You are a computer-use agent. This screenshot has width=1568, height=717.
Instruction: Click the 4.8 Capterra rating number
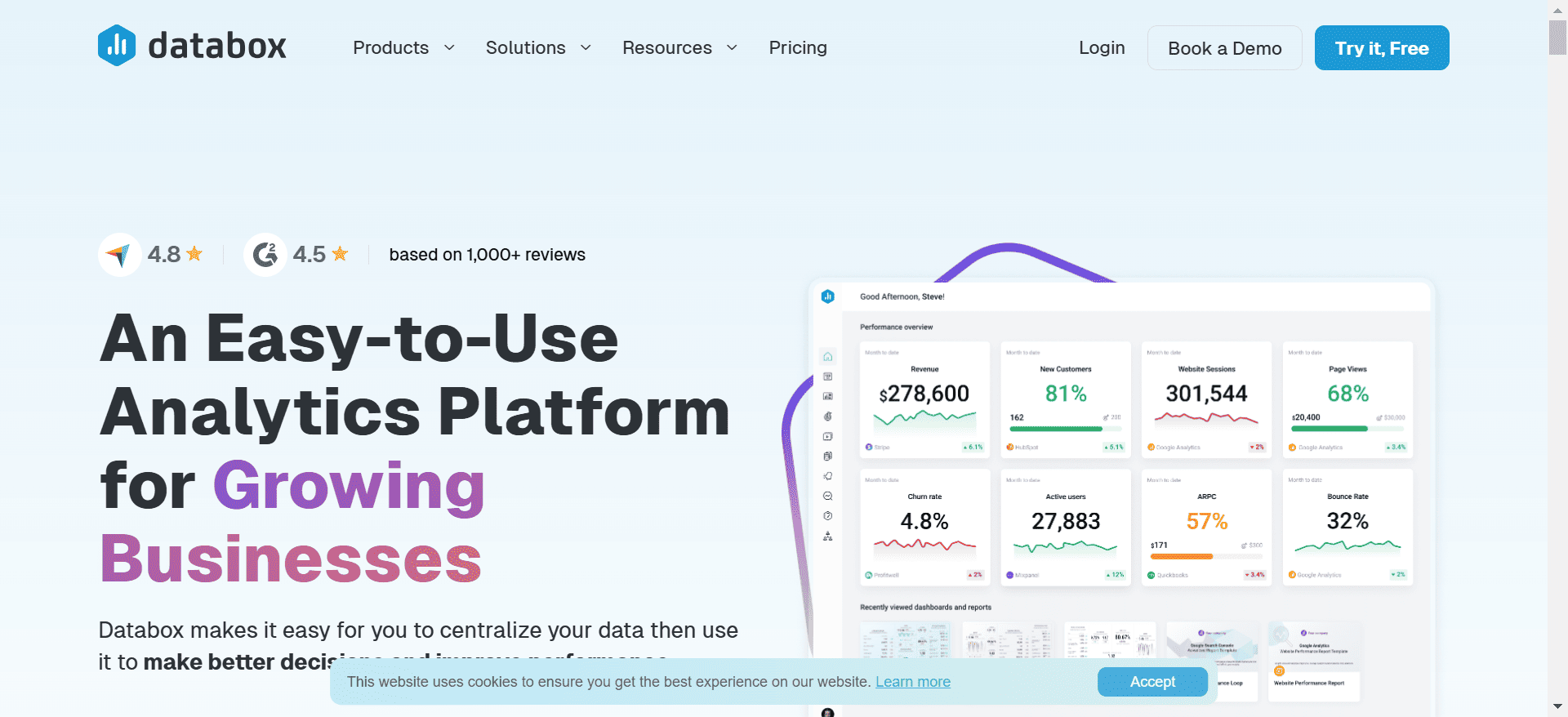163,255
